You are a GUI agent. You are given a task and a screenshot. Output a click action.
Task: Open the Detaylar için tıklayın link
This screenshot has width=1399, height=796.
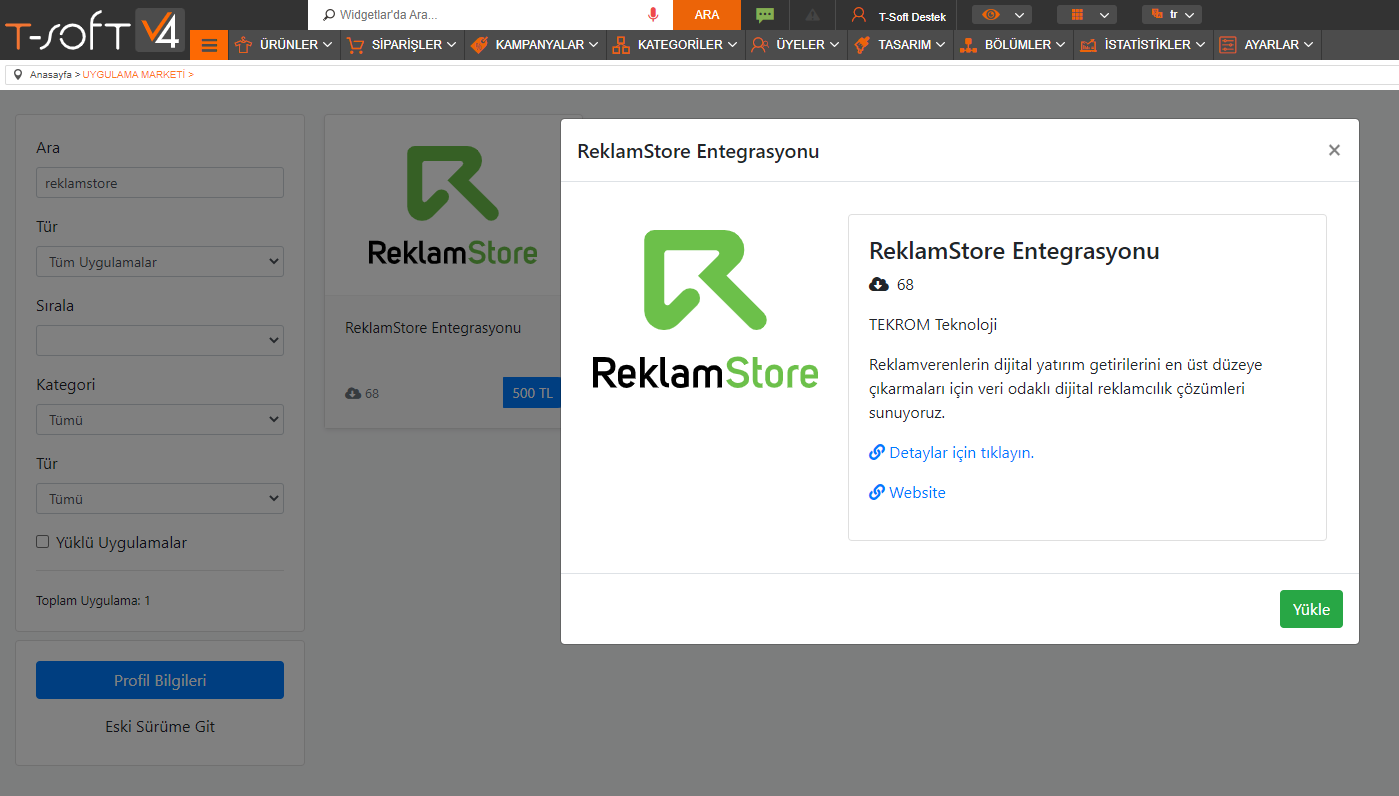coord(961,453)
